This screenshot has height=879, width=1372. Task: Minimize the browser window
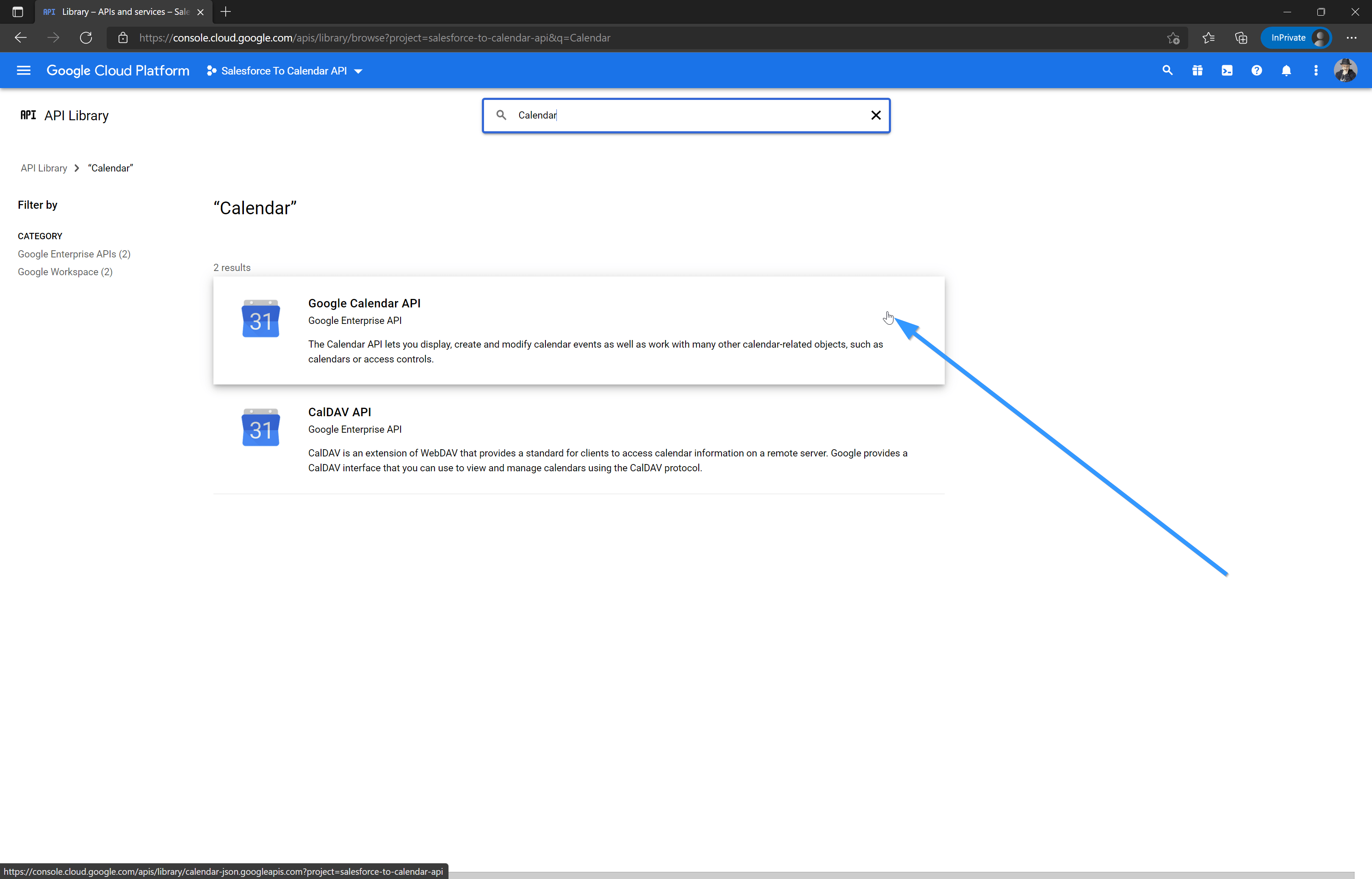click(x=1287, y=11)
